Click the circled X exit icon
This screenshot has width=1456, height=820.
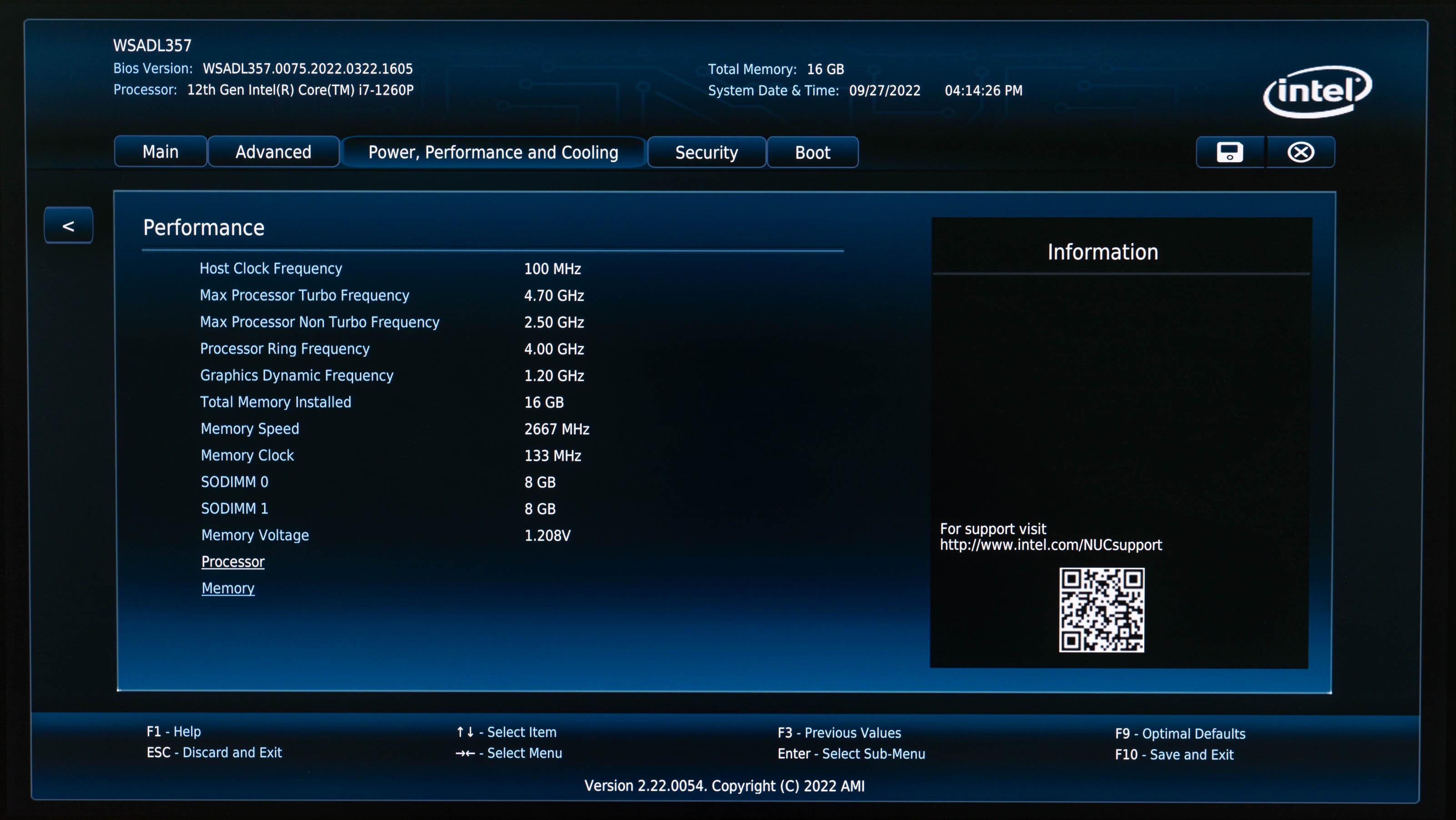click(x=1300, y=152)
